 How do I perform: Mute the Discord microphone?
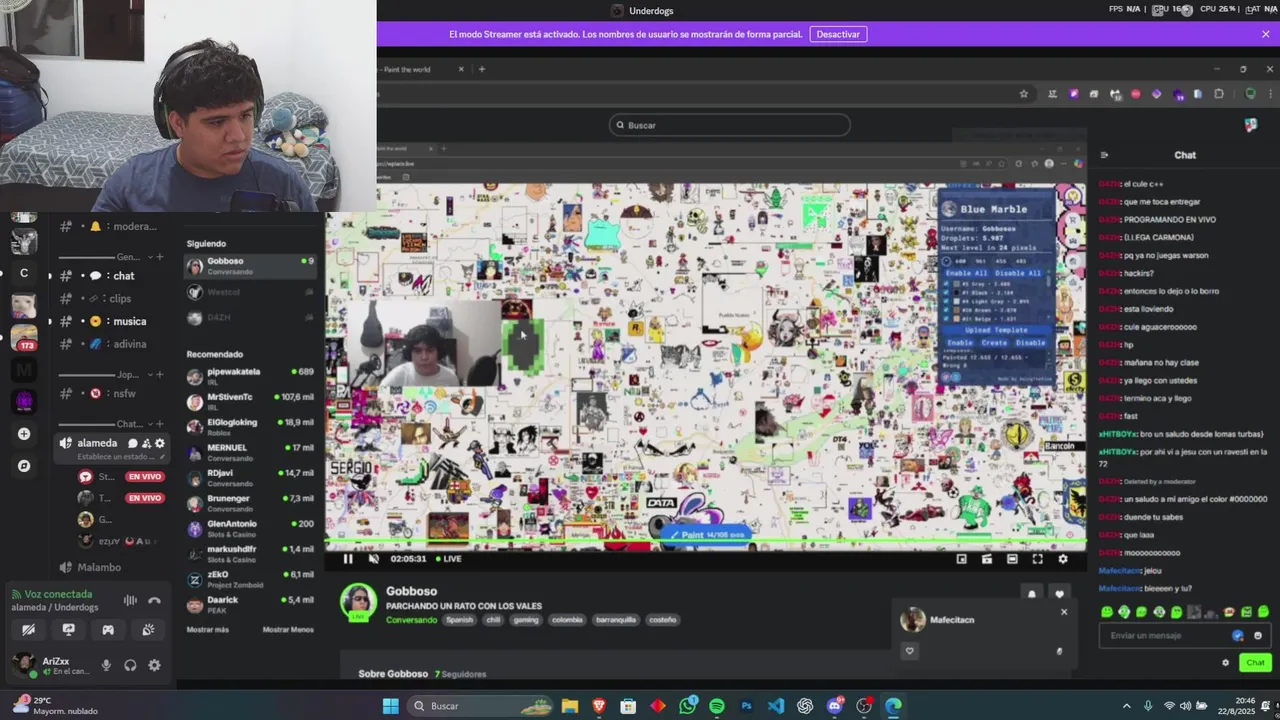(x=106, y=665)
